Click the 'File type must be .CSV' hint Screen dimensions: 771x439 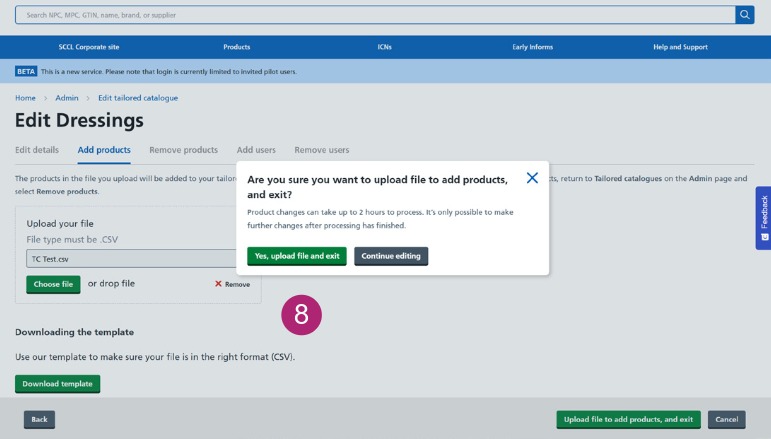tap(72, 239)
